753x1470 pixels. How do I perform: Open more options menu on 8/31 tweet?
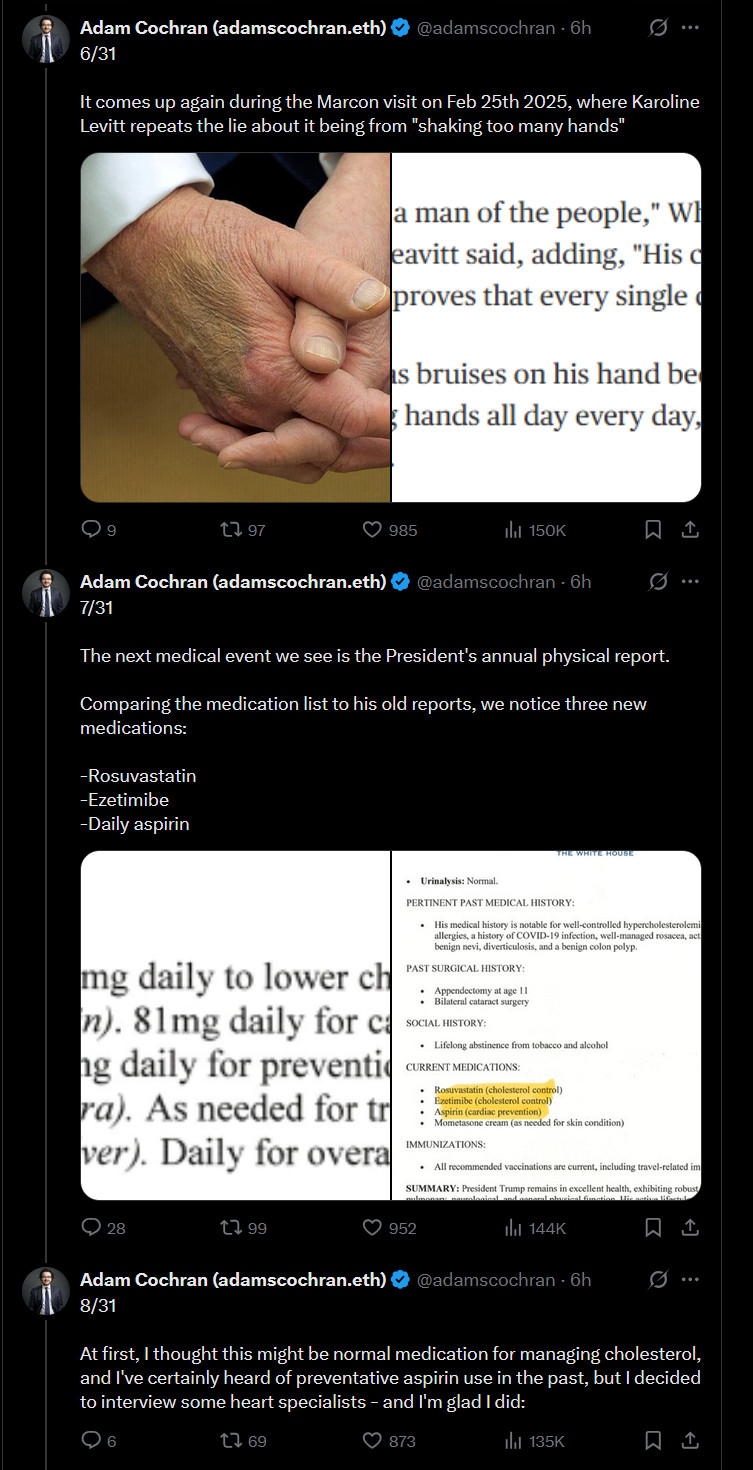tap(690, 1279)
